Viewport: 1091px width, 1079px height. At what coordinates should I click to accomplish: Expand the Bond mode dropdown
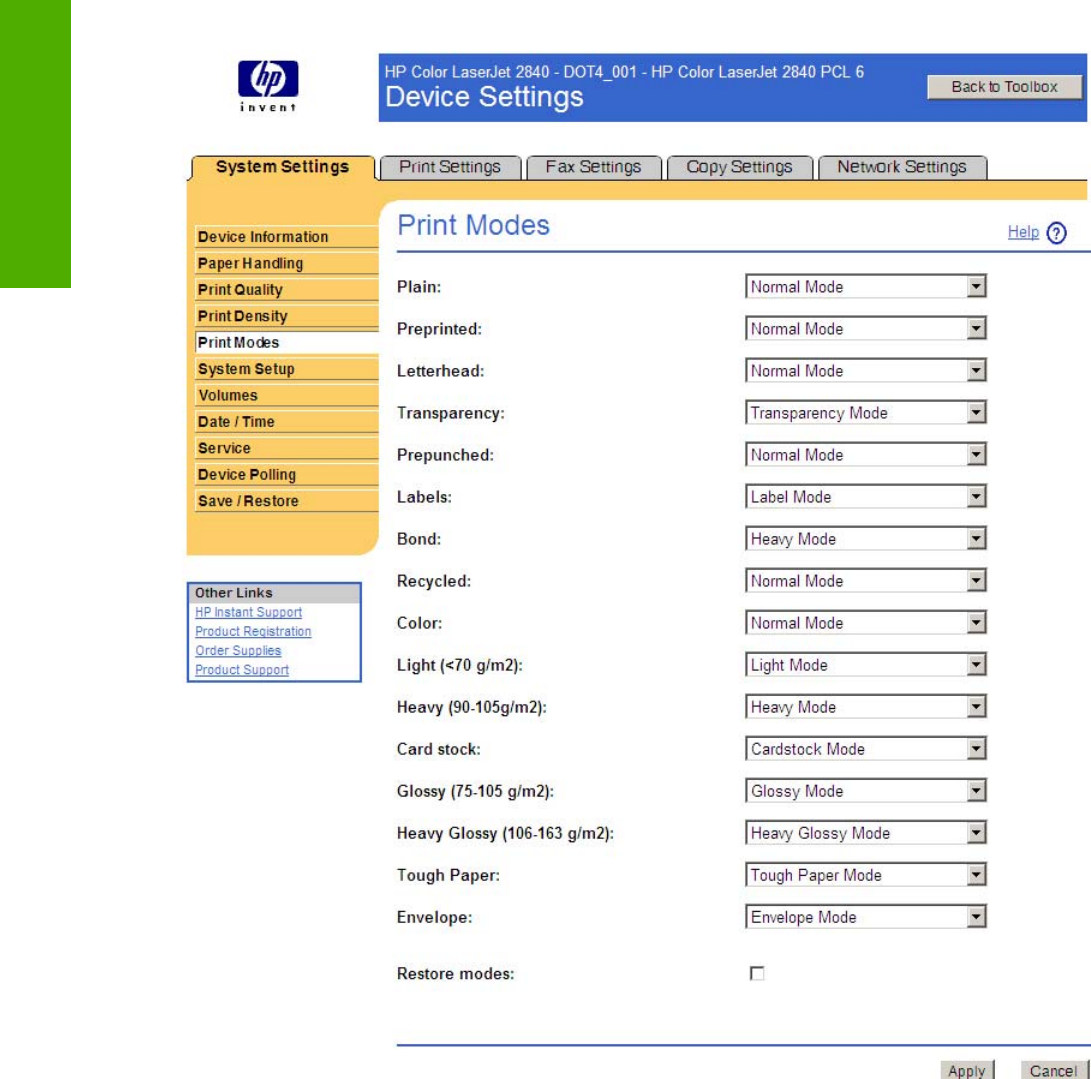pyautogui.click(x=866, y=538)
